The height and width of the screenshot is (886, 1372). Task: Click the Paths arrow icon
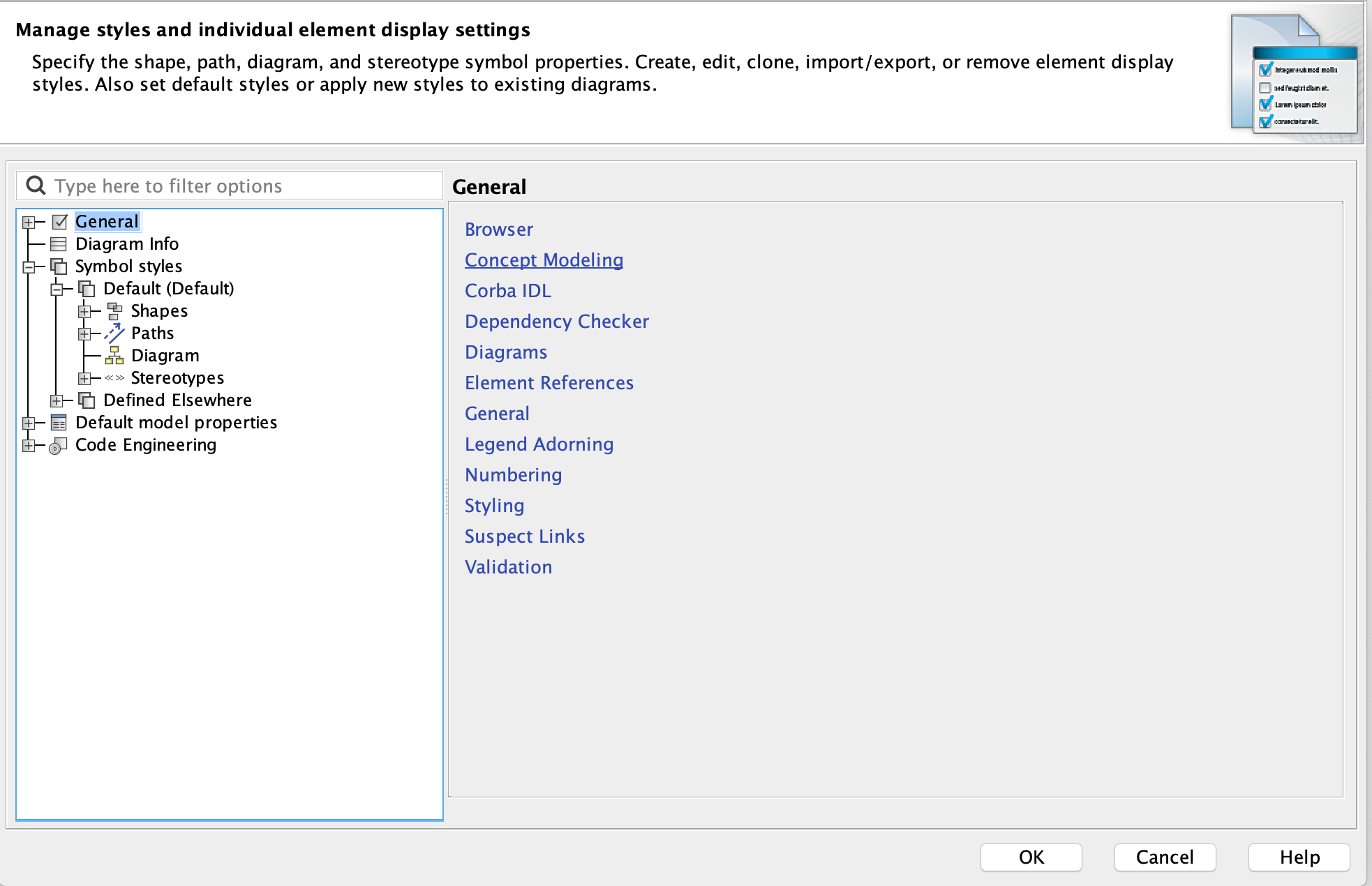(x=114, y=333)
